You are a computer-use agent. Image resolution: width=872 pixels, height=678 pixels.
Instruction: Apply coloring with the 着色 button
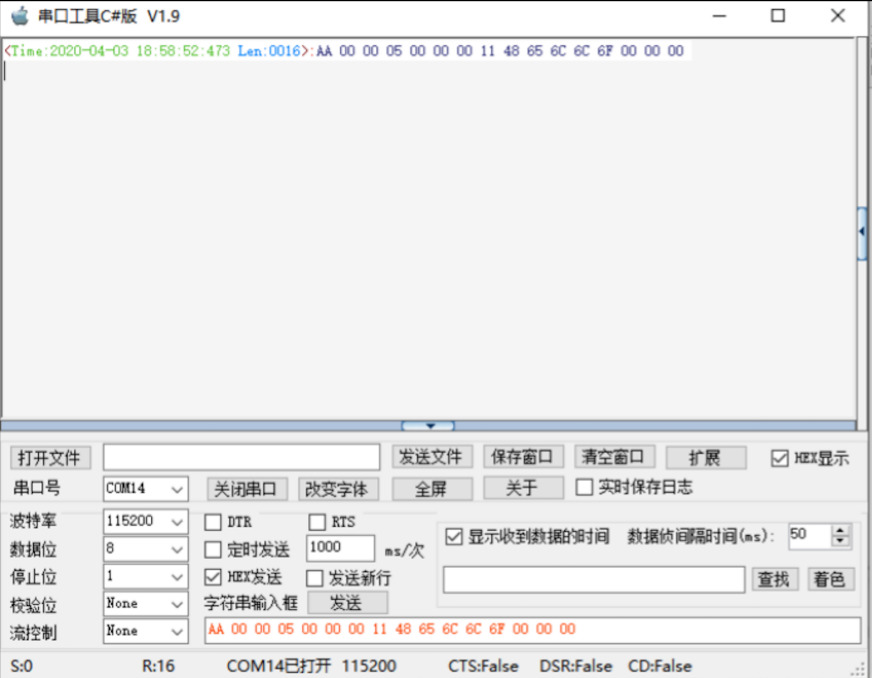tap(830, 578)
